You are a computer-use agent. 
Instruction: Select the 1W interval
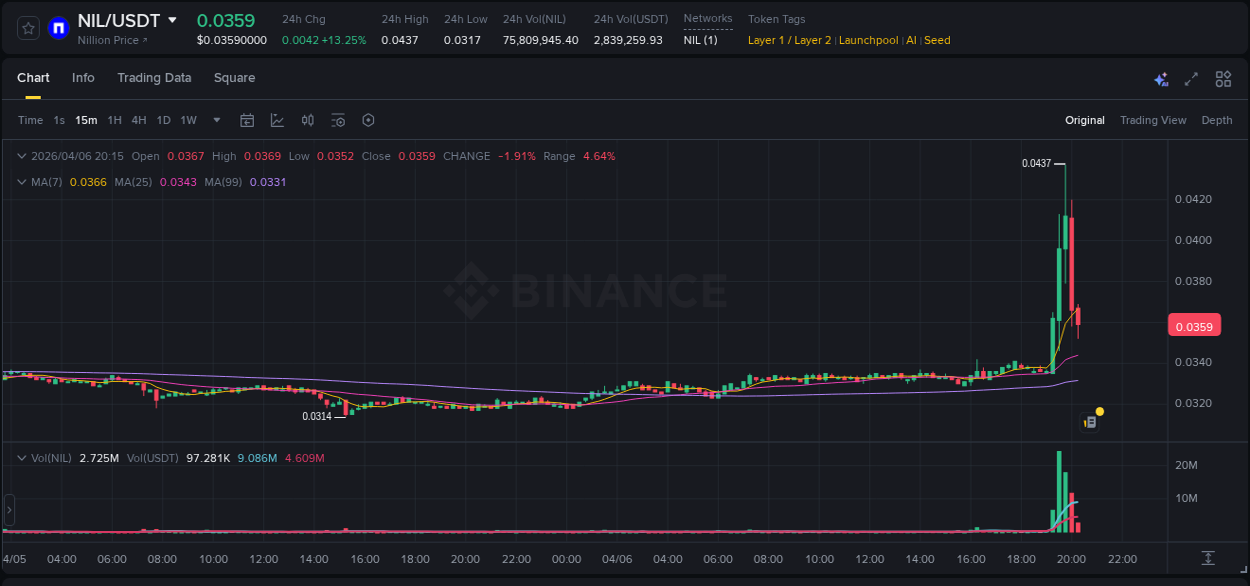[188, 120]
